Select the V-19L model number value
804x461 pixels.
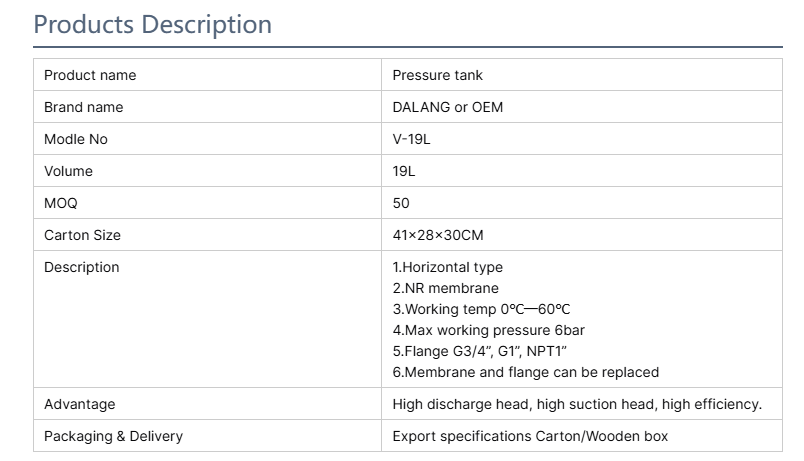click(411, 139)
